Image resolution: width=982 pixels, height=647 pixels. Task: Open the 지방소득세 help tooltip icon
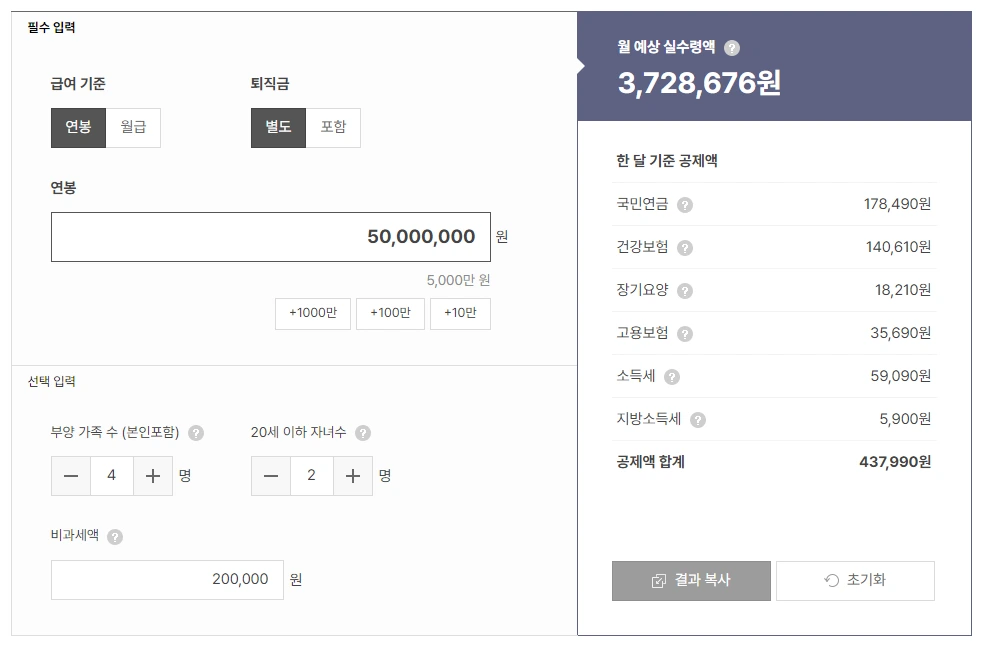coord(700,419)
